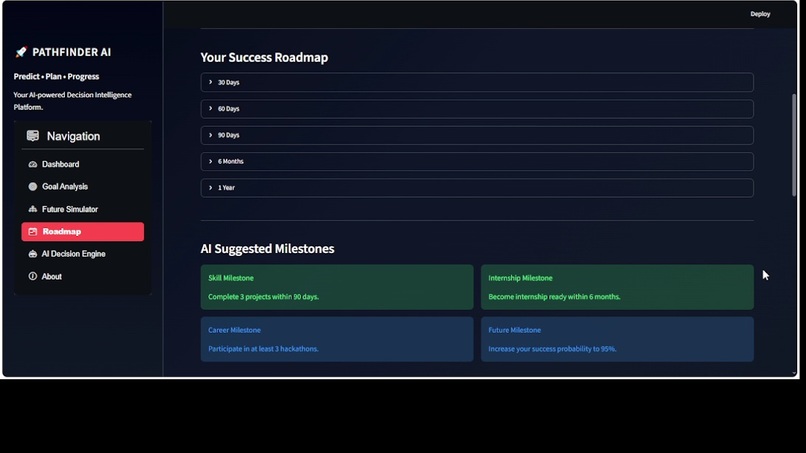
Task: Click the rocket icon beside PATHFINDER AI
Action: click(x=21, y=52)
